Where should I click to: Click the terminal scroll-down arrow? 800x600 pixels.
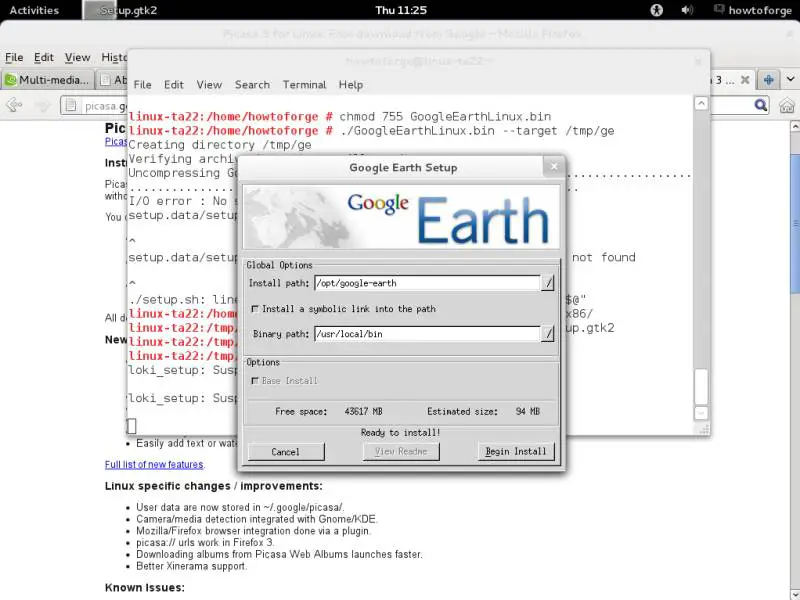pos(702,412)
